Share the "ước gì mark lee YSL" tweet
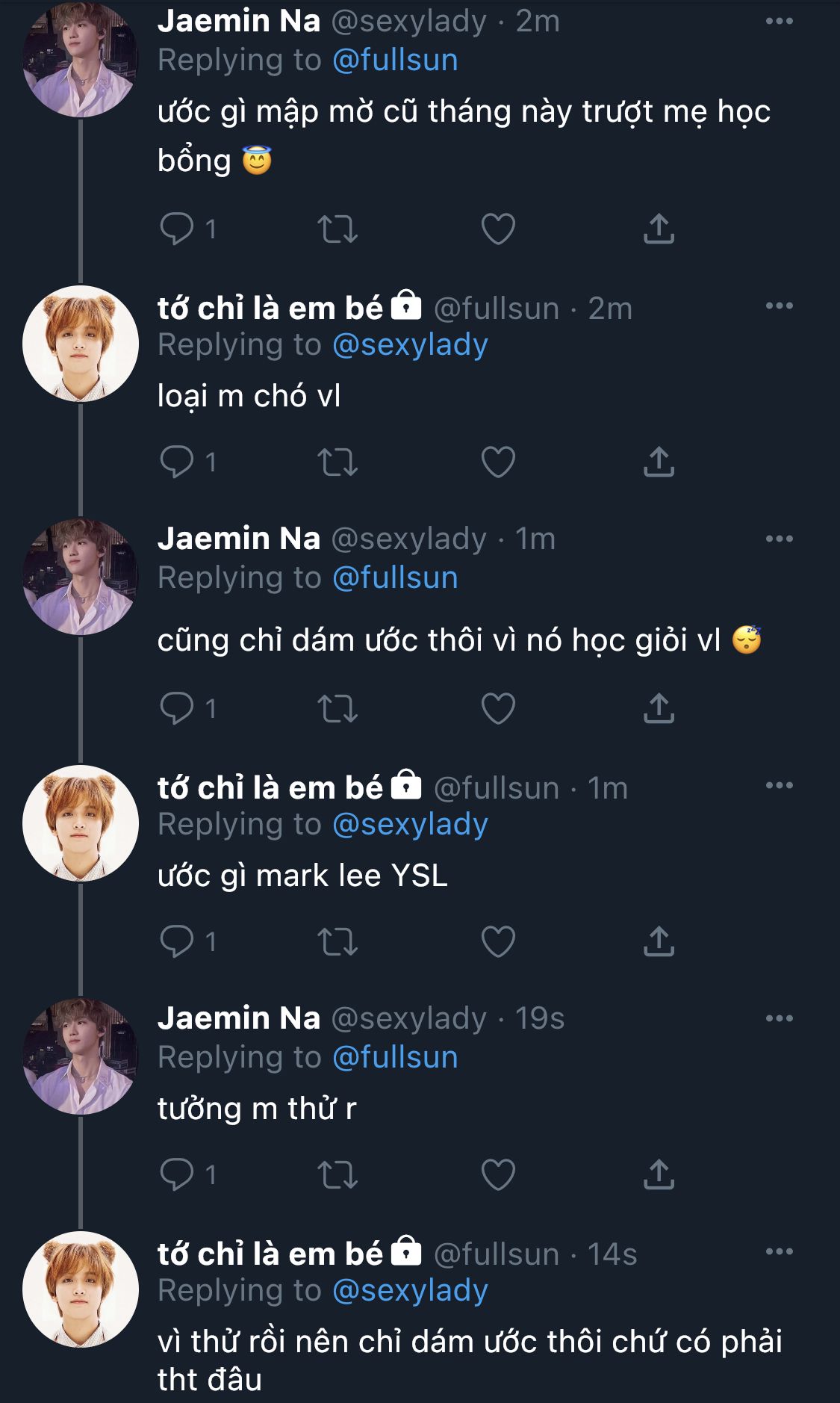Viewport: 840px width, 1403px height. pos(659,941)
